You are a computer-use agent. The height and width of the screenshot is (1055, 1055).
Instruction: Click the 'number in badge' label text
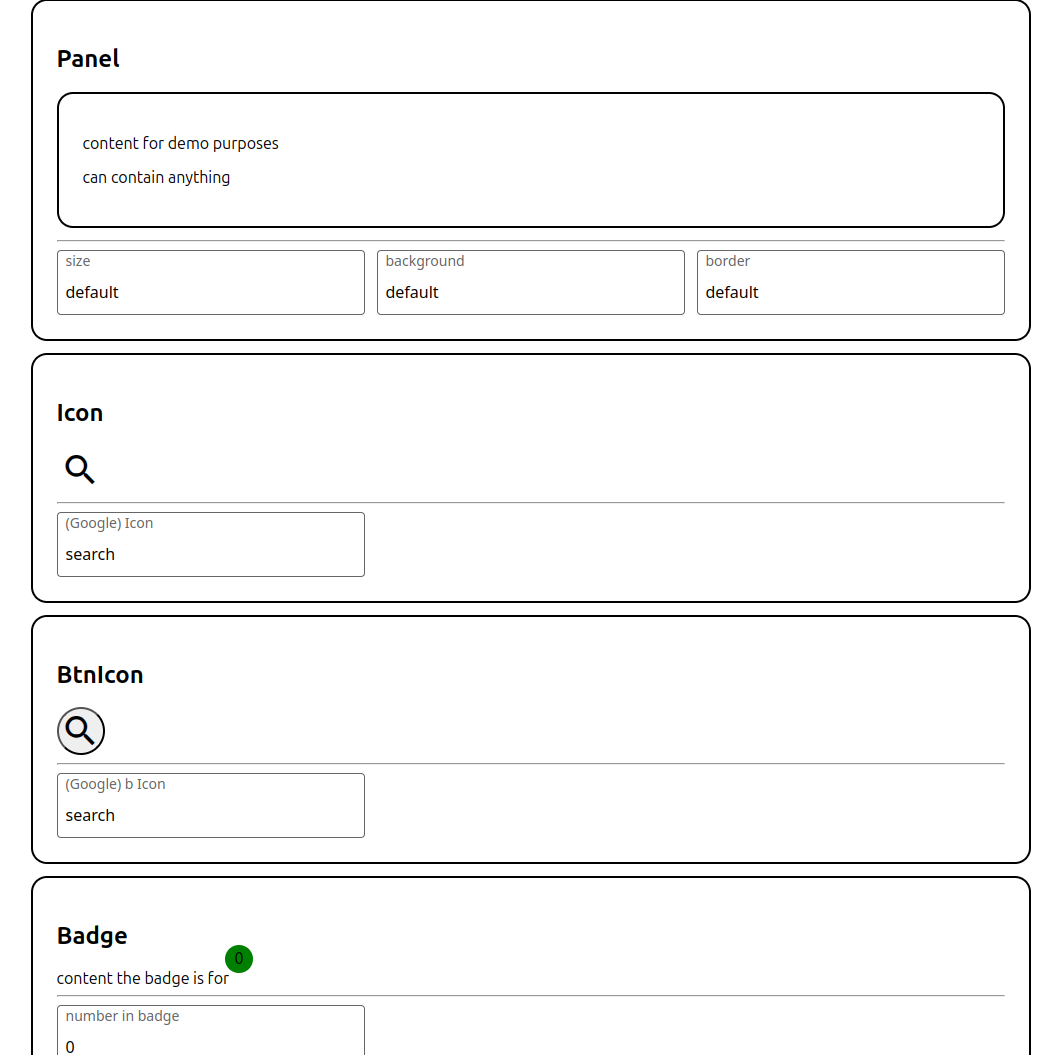[x=122, y=1016]
